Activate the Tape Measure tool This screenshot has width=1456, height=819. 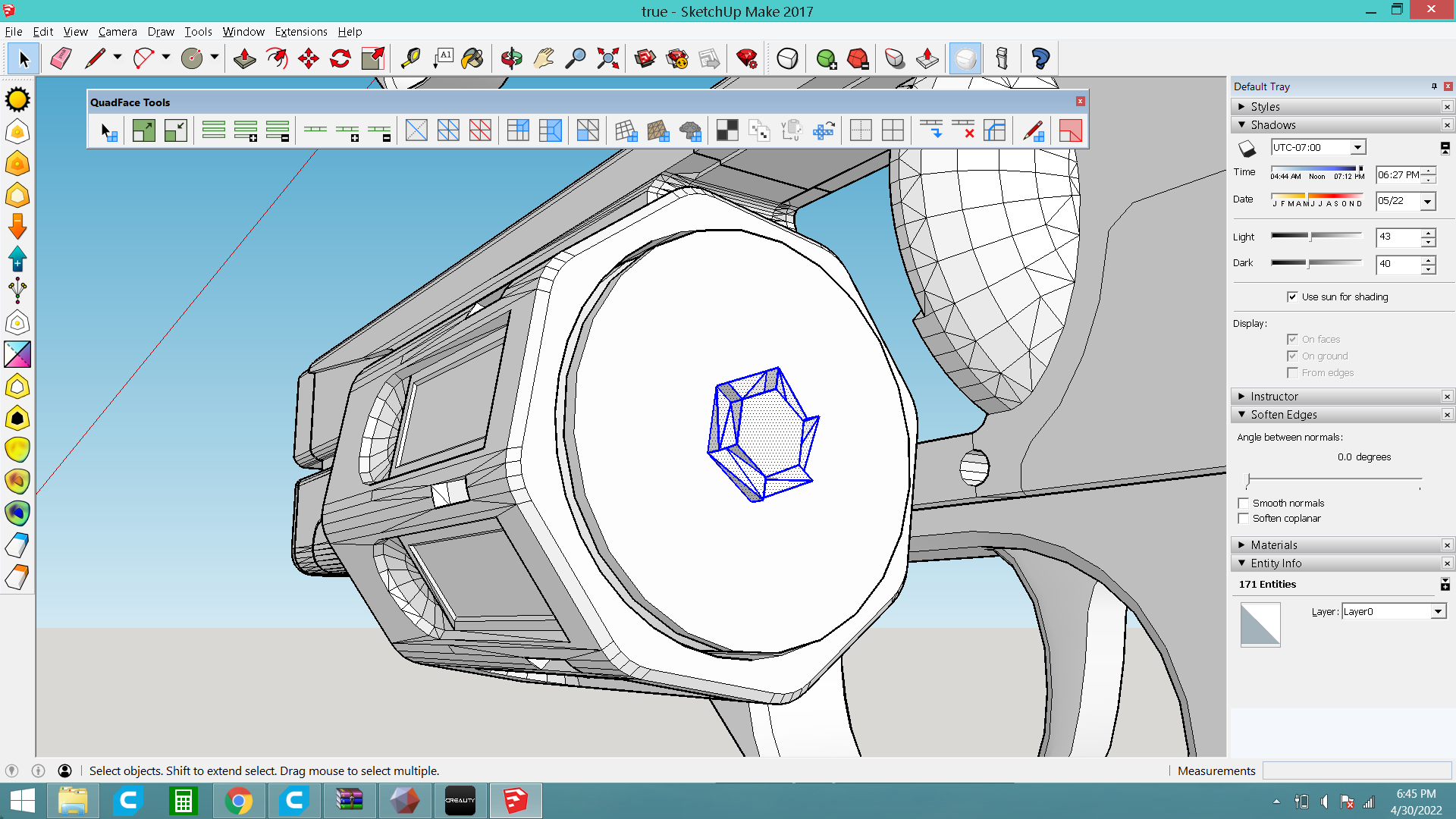point(410,58)
